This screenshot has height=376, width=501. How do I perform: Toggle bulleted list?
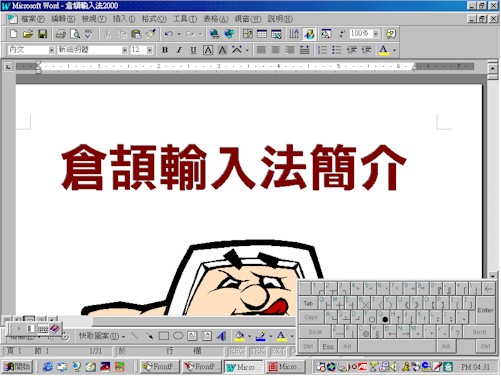coord(337,50)
